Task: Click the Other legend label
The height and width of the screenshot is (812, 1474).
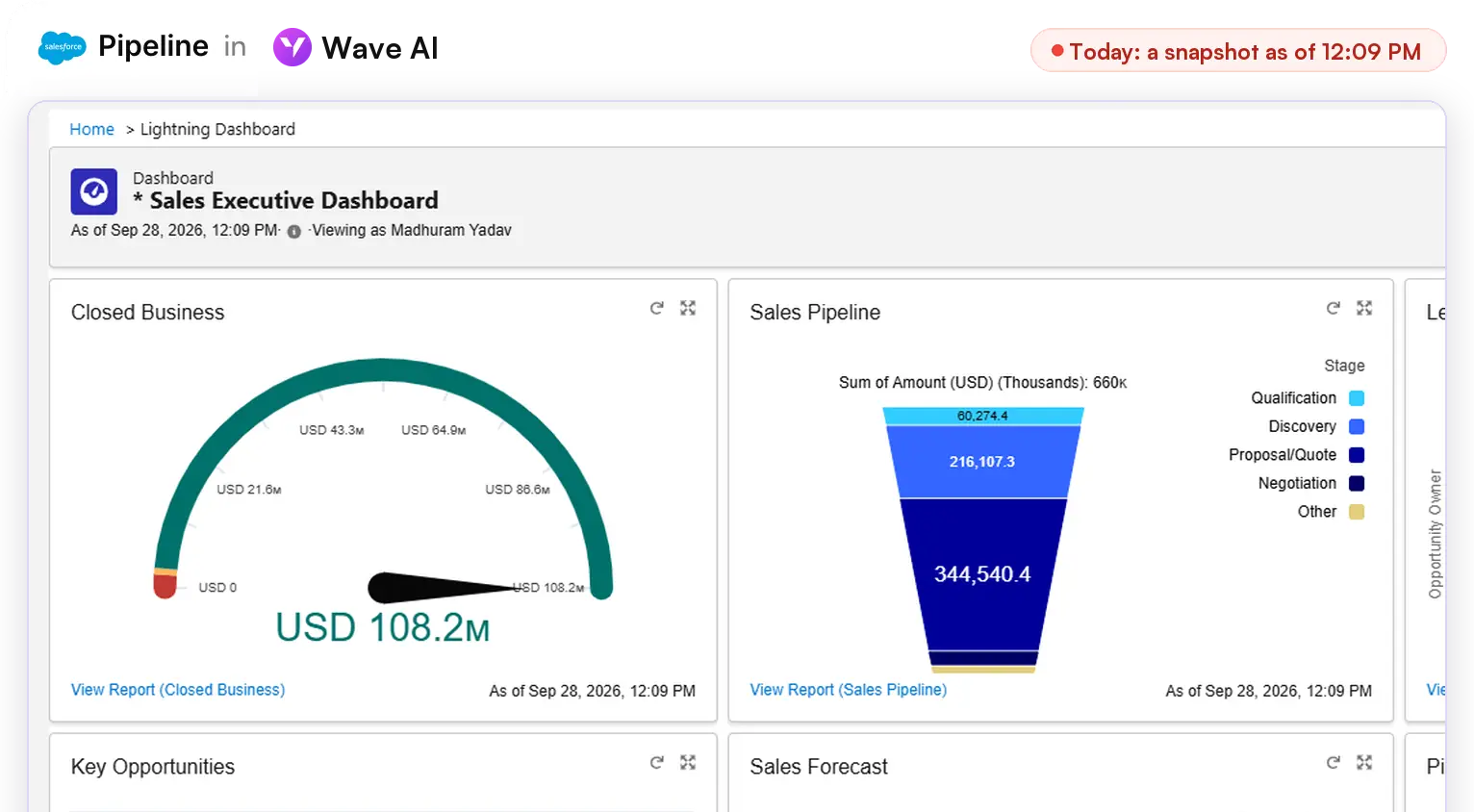Action: (1316, 512)
